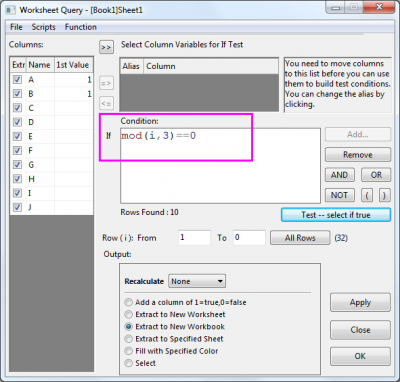Toggle extract checkbox for column F
Screen dimensions: 400x382
coord(17,151)
